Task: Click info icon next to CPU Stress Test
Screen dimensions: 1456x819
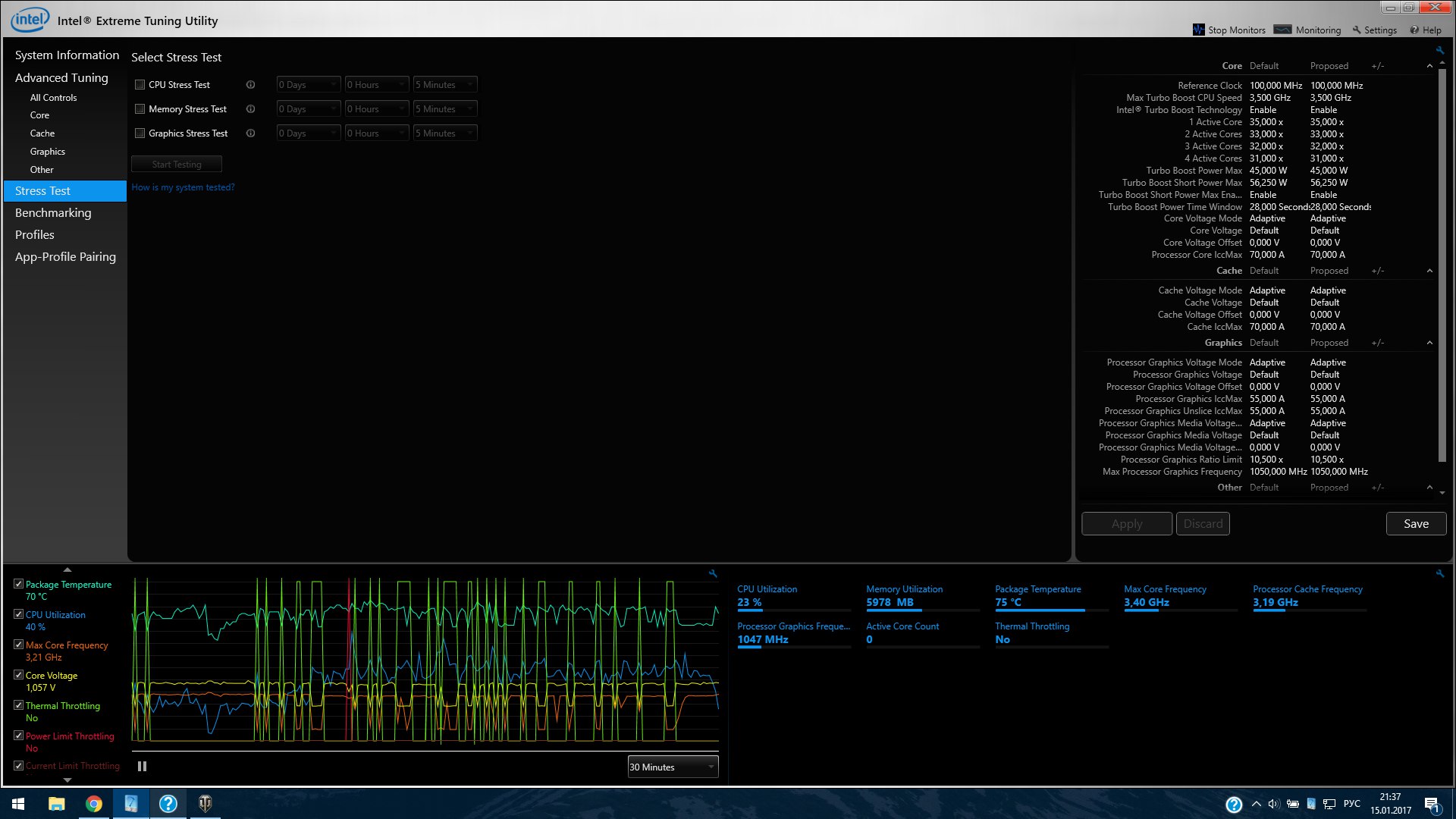Action: (x=250, y=85)
